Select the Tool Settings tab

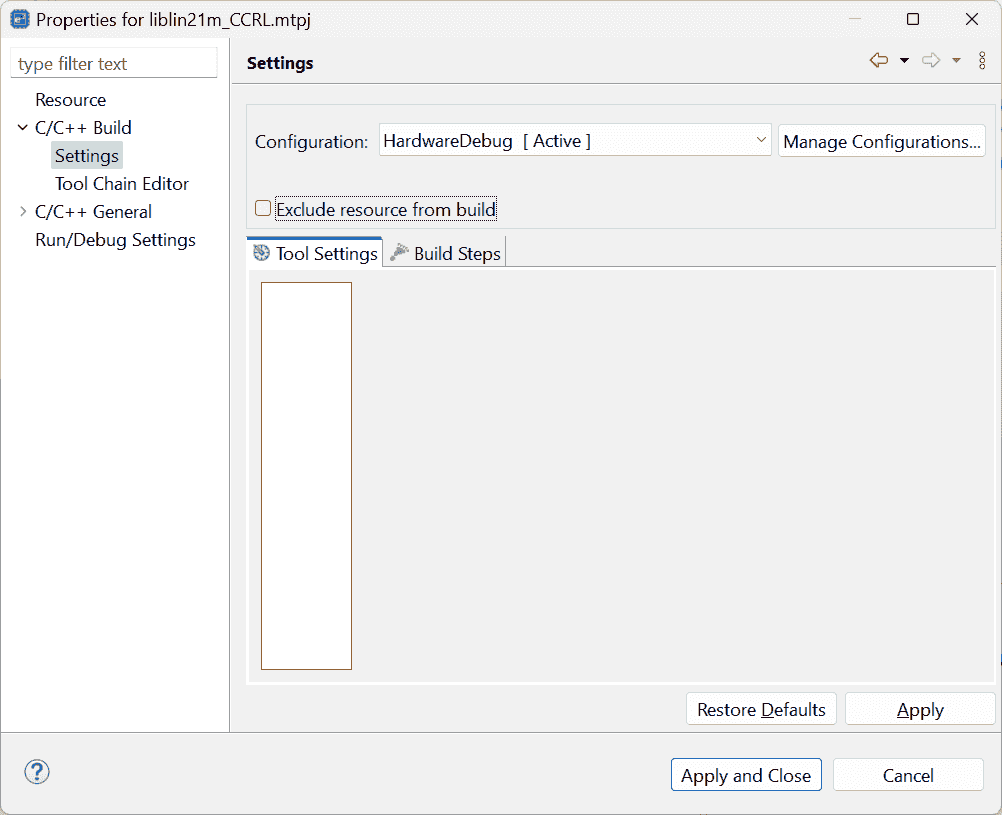315,253
